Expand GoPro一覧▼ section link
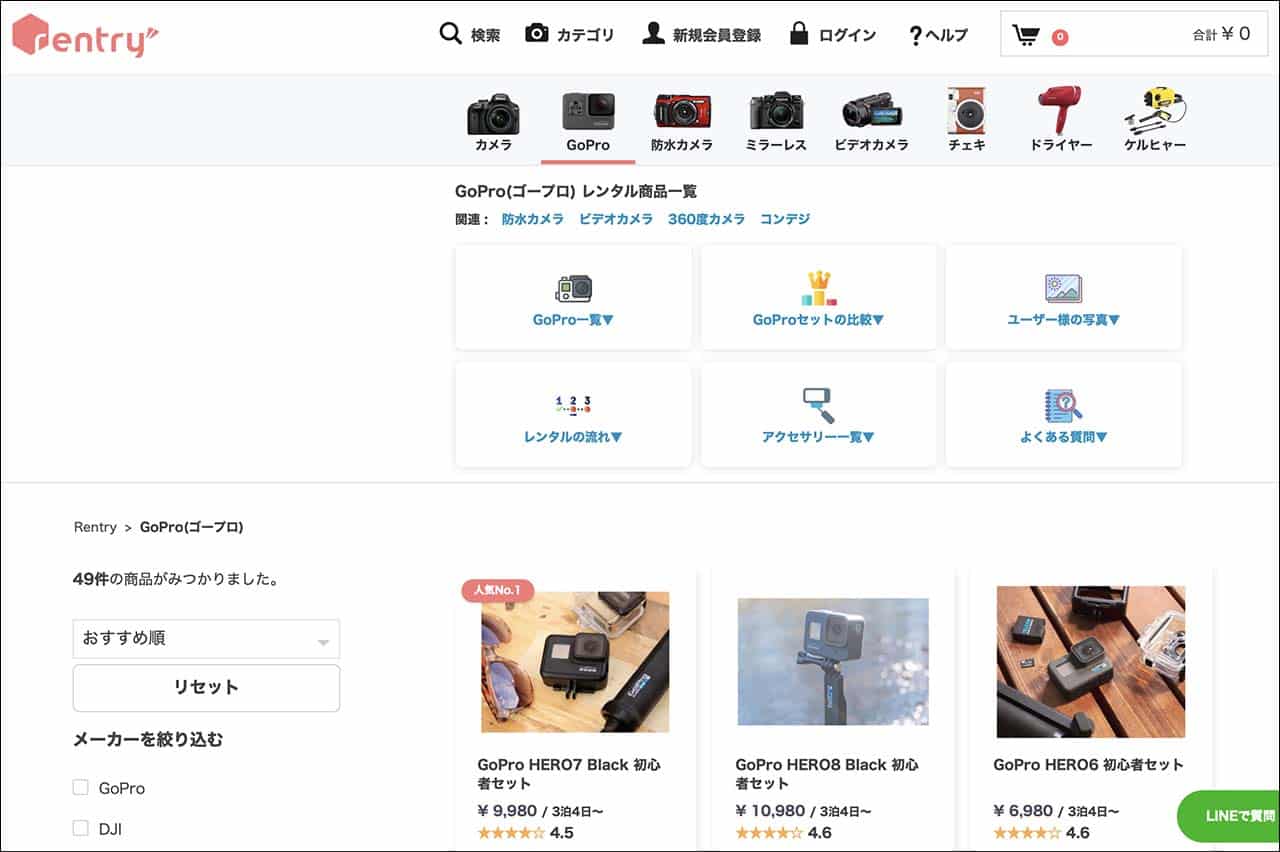Screen dimensions: 1280x852 [573, 320]
